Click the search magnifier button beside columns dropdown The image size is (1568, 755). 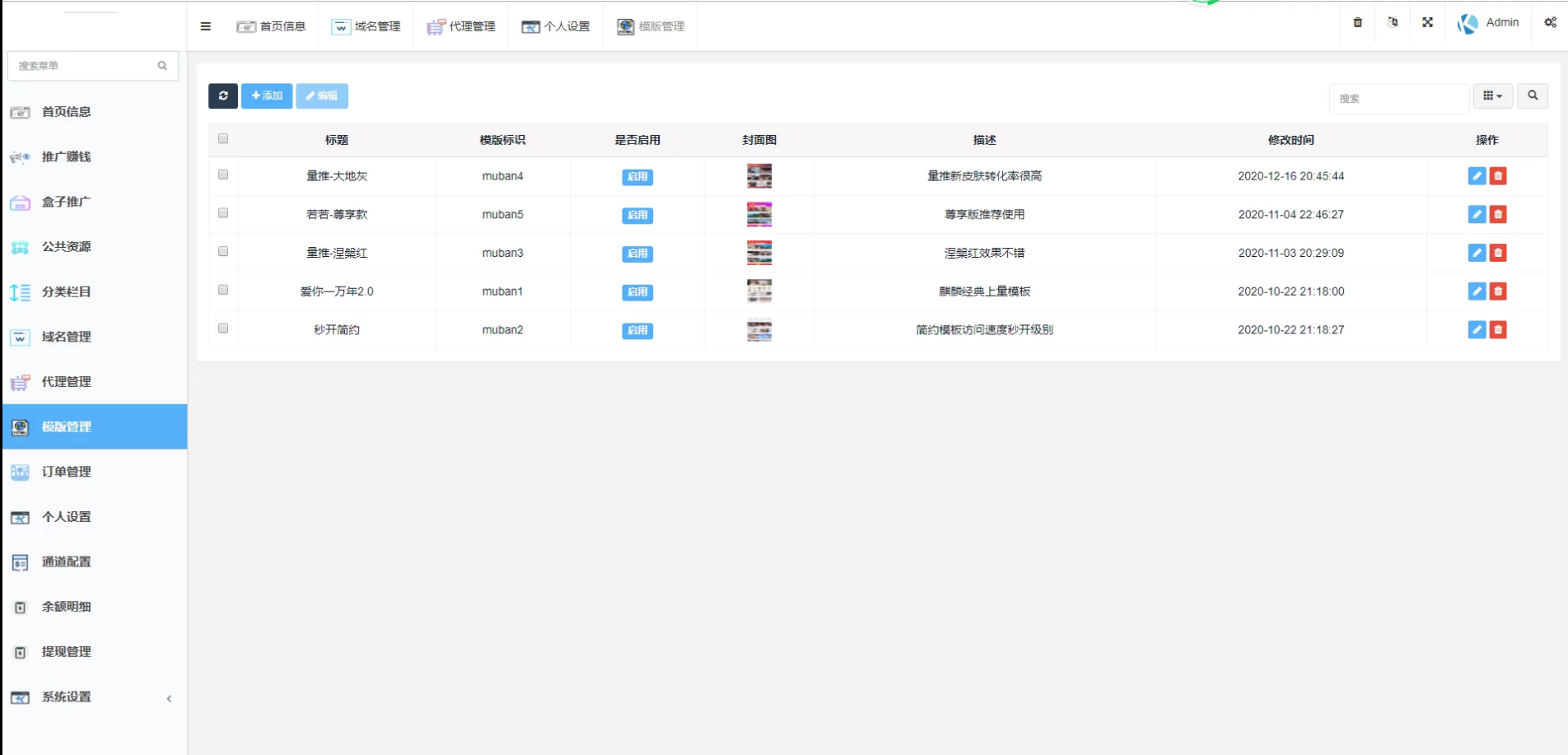[x=1533, y=96]
